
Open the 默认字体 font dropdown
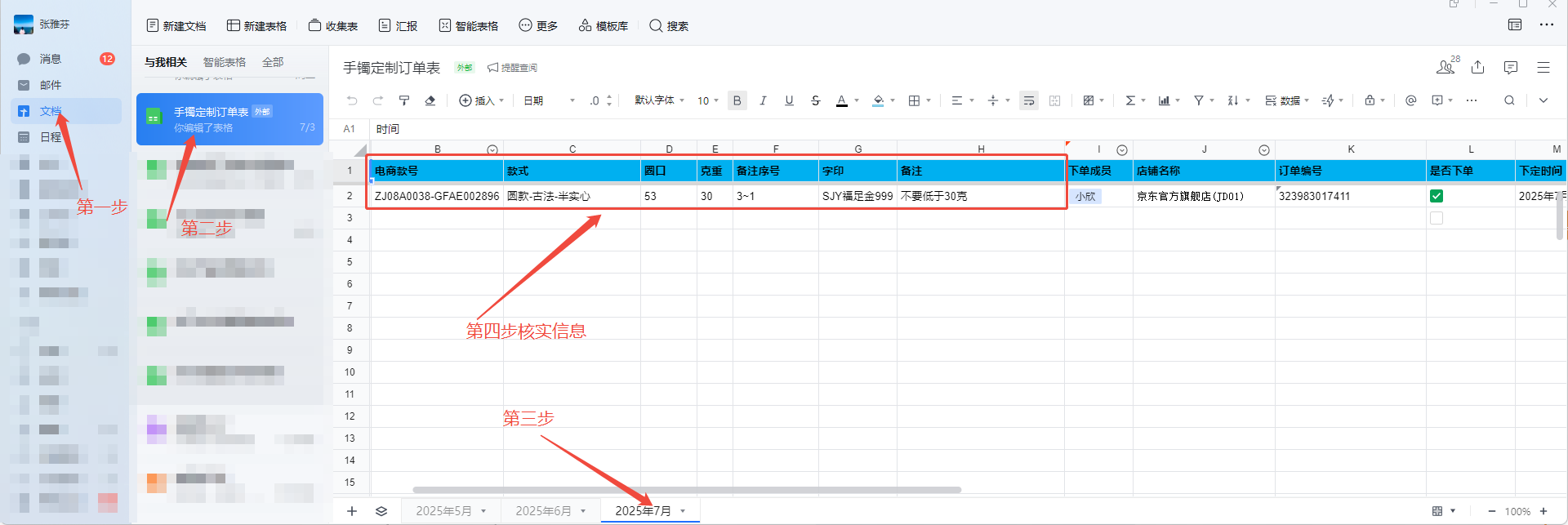(659, 100)
